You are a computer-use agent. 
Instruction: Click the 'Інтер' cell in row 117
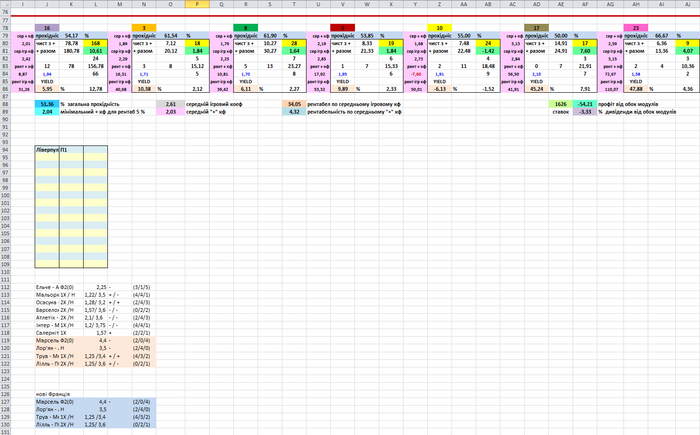47,325
